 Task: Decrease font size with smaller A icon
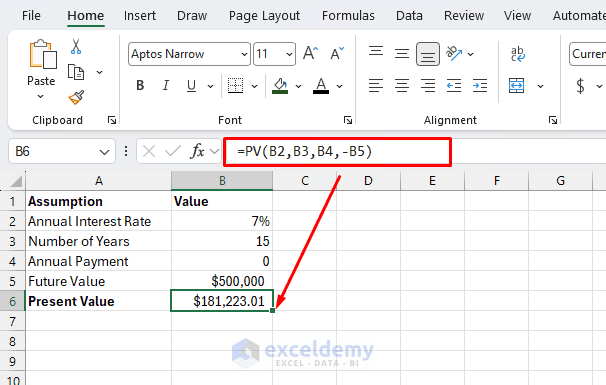[x=337, y=53]
